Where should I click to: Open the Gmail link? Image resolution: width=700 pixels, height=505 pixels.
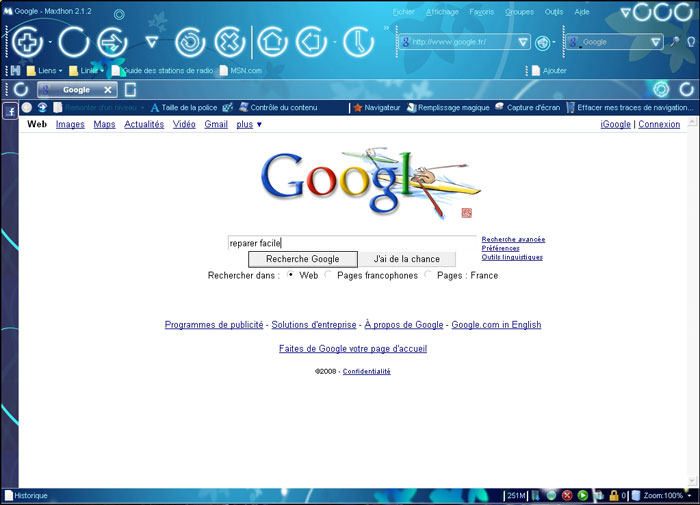click(x=216, y=125)
